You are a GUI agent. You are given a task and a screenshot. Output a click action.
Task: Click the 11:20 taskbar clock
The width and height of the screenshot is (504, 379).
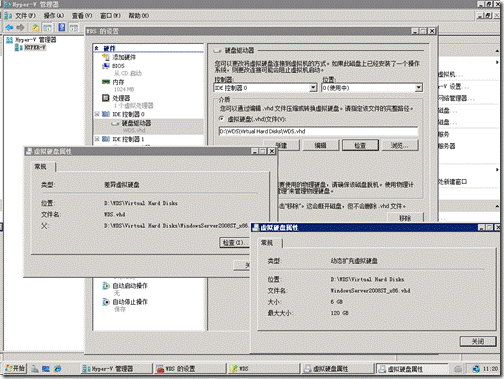tap(490, 369)
